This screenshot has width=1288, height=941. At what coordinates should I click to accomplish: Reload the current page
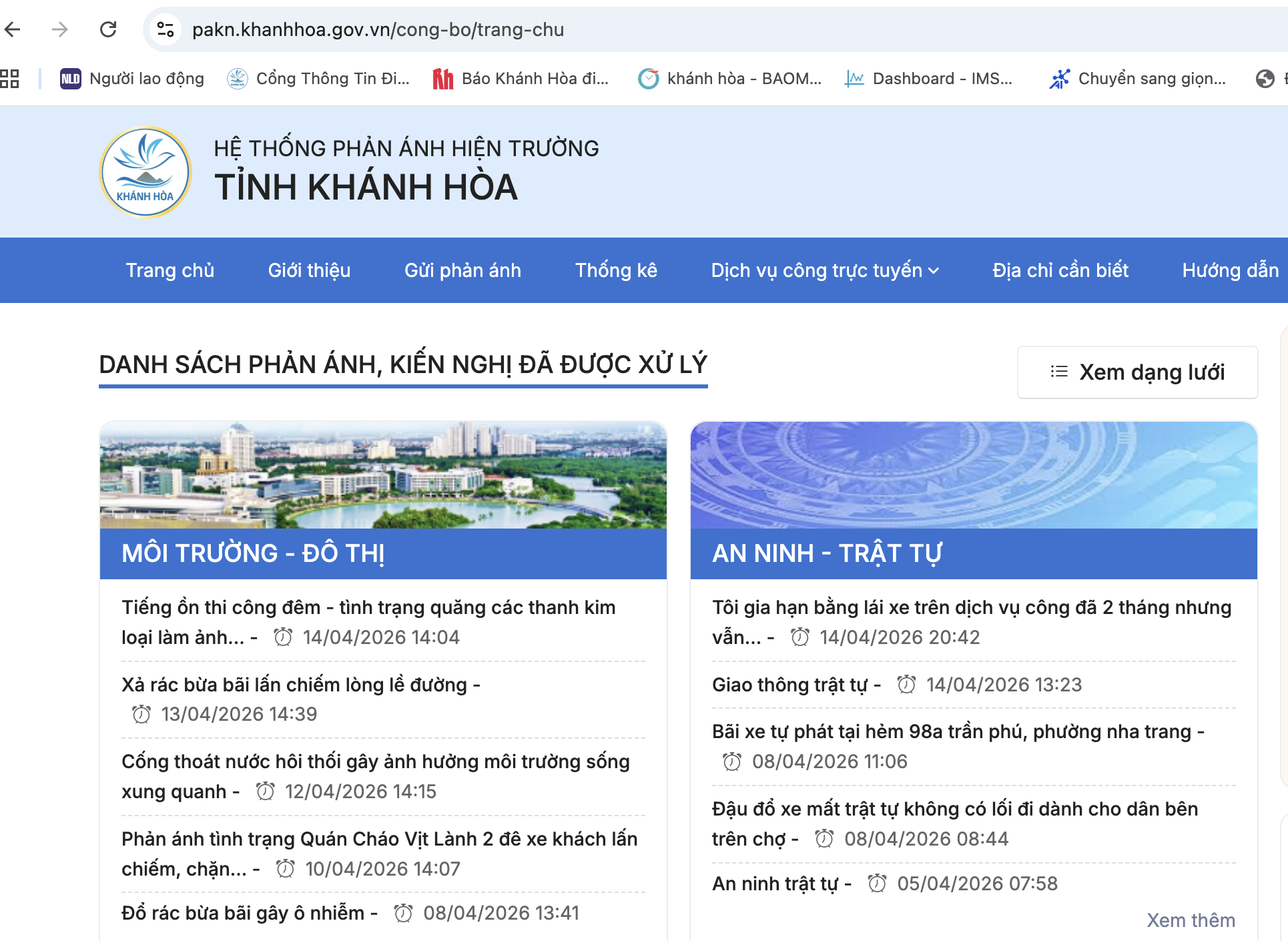109,29
